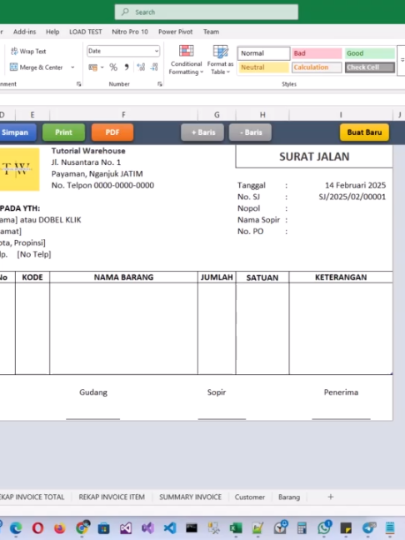The height and width of the screenshot is (540, 405).
Task: Open Conditional Formatting menu
Action: pyautogui.click(x=186, y=60)
